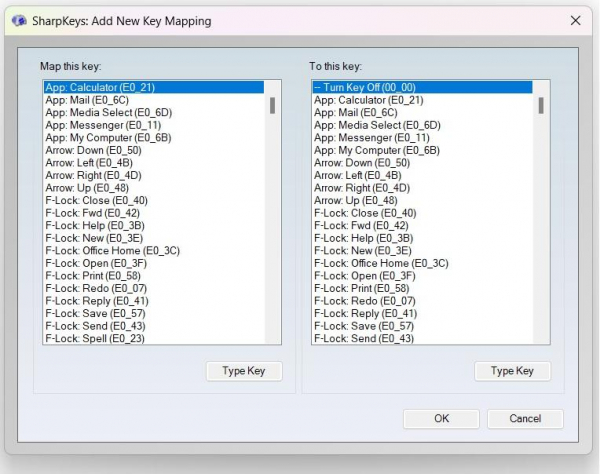The width and height of the screenshot is (600, 474).
Task: Select F-Lock: Open (E0_3F) in To this key list
Action: click(422, 276)
